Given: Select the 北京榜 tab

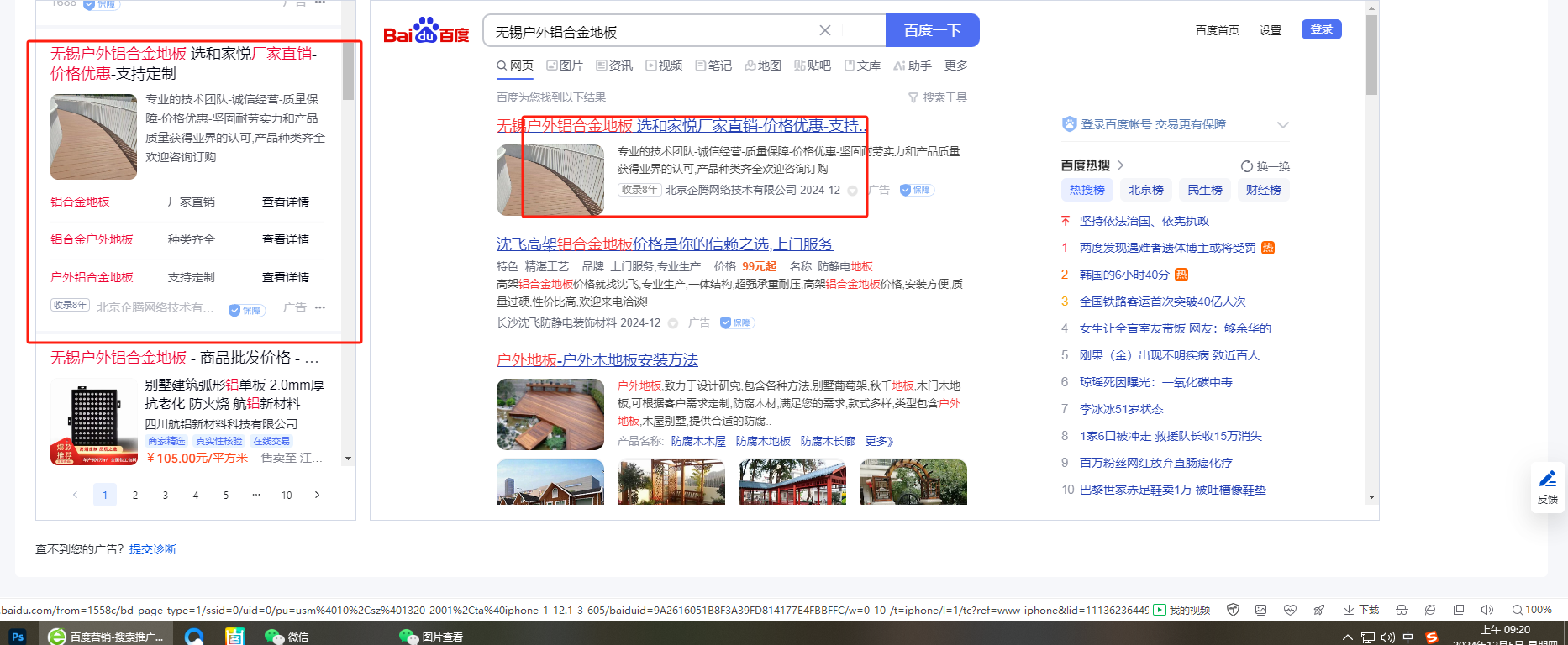Looking at the screenshot, I should [1146, 190].
